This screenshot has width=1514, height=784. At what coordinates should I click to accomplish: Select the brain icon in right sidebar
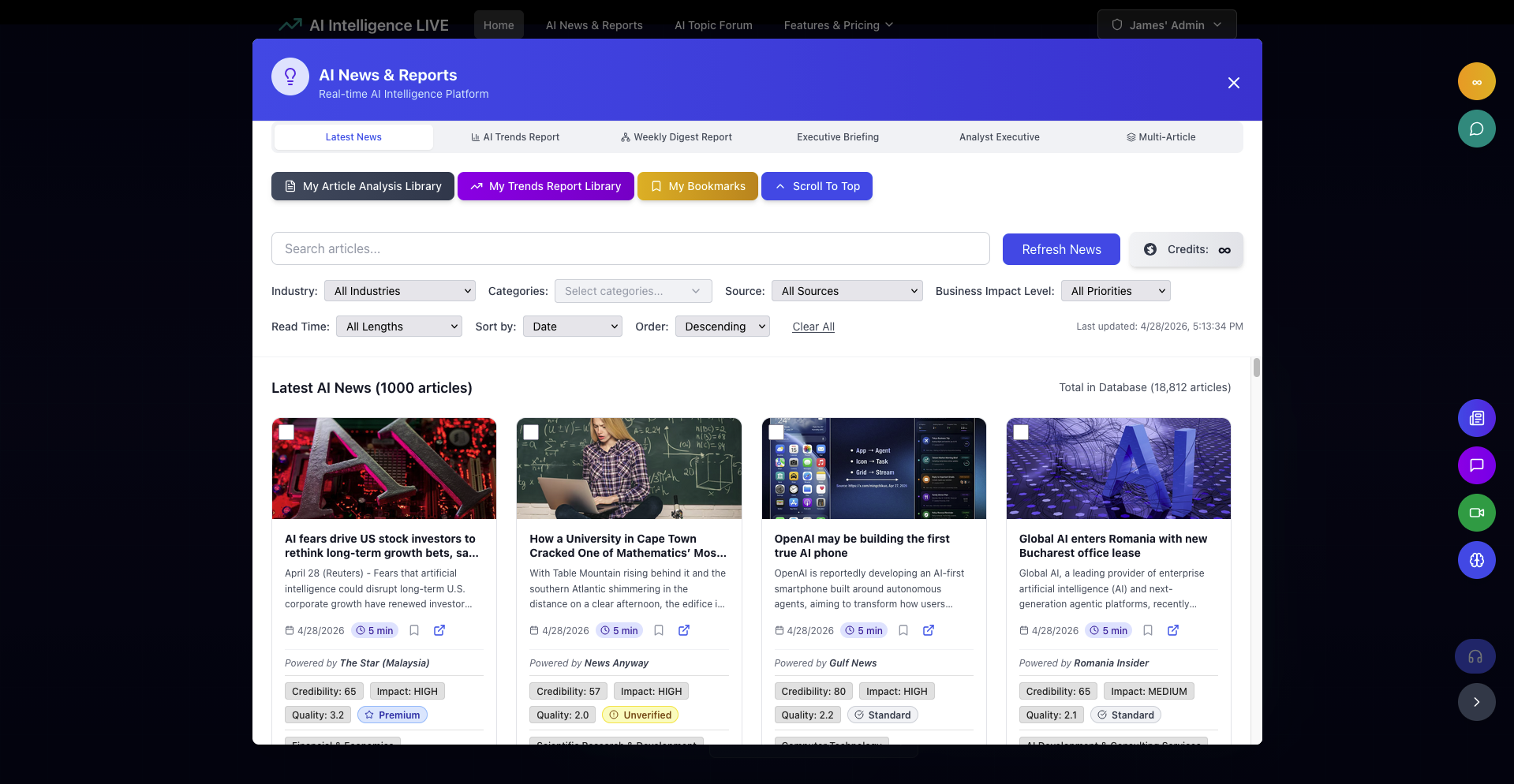coord(1476,560)
